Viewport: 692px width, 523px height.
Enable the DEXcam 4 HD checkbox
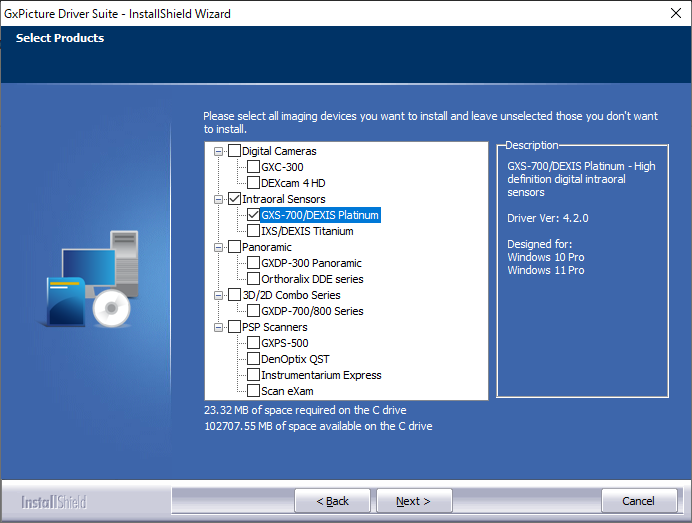tap(253, 183)
